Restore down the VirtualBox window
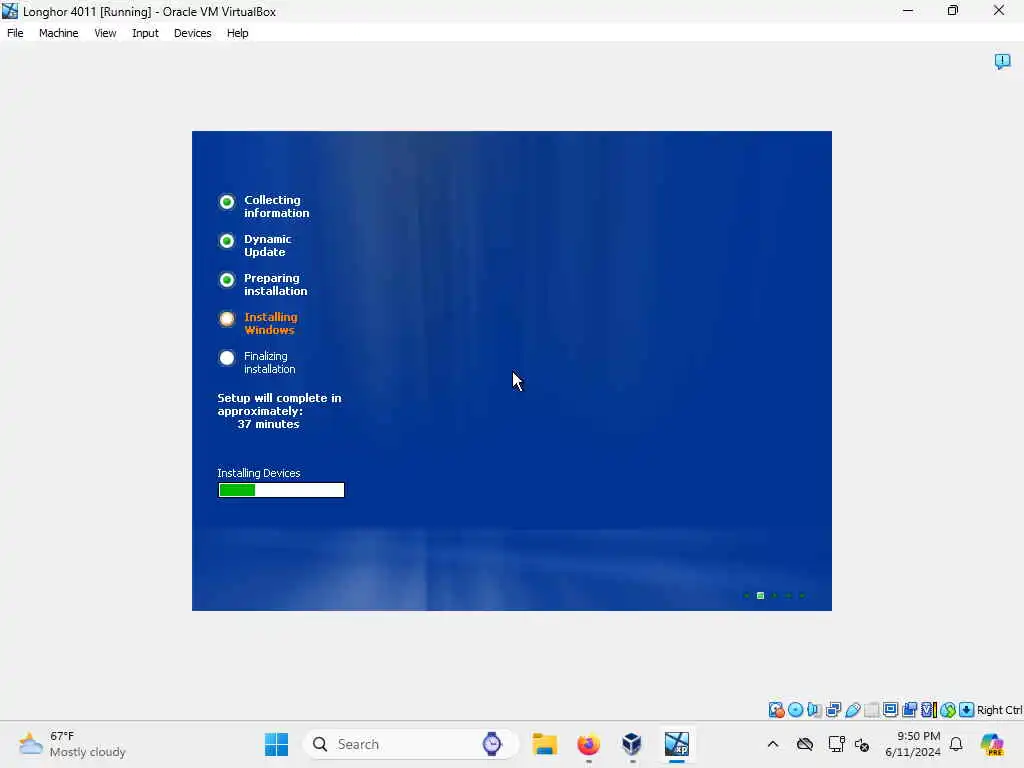This screenshot has width=1024, height=768. tap(953, 11)
